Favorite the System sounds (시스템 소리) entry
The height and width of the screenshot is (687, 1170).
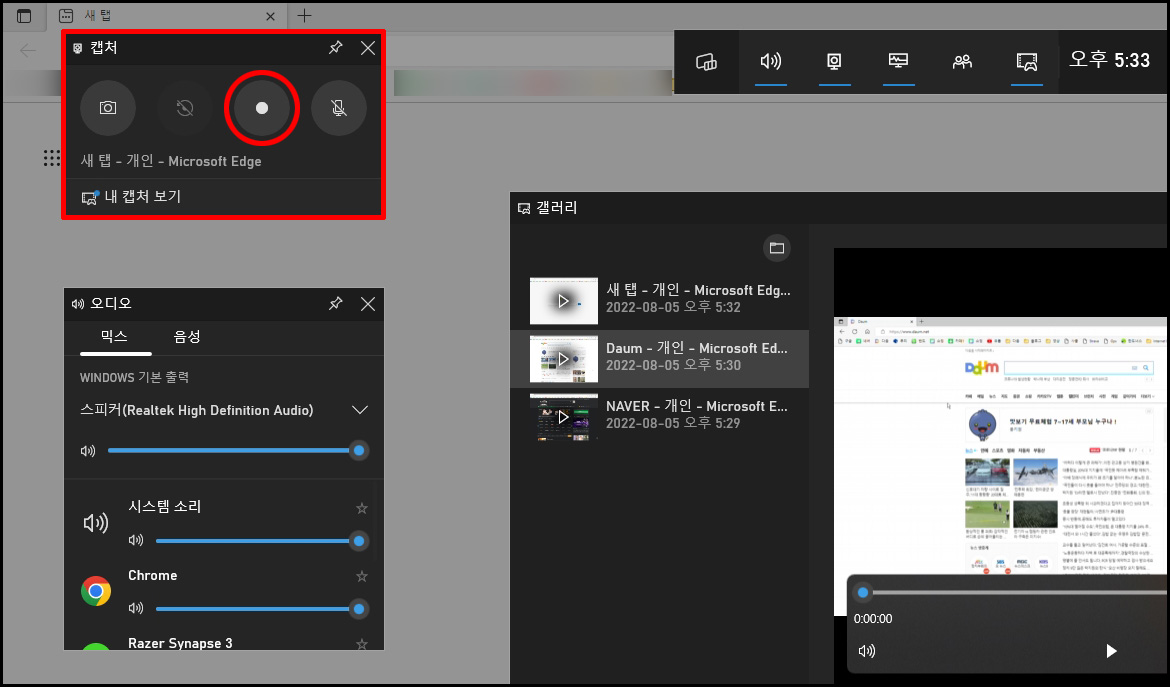[362, 508]
